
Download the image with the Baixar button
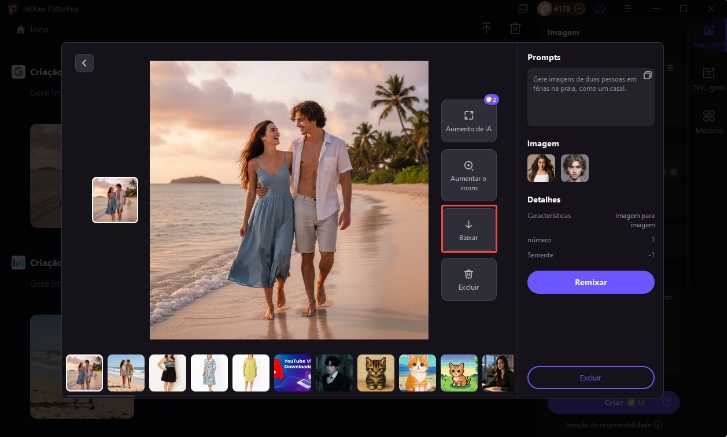[x=468, y=229]
